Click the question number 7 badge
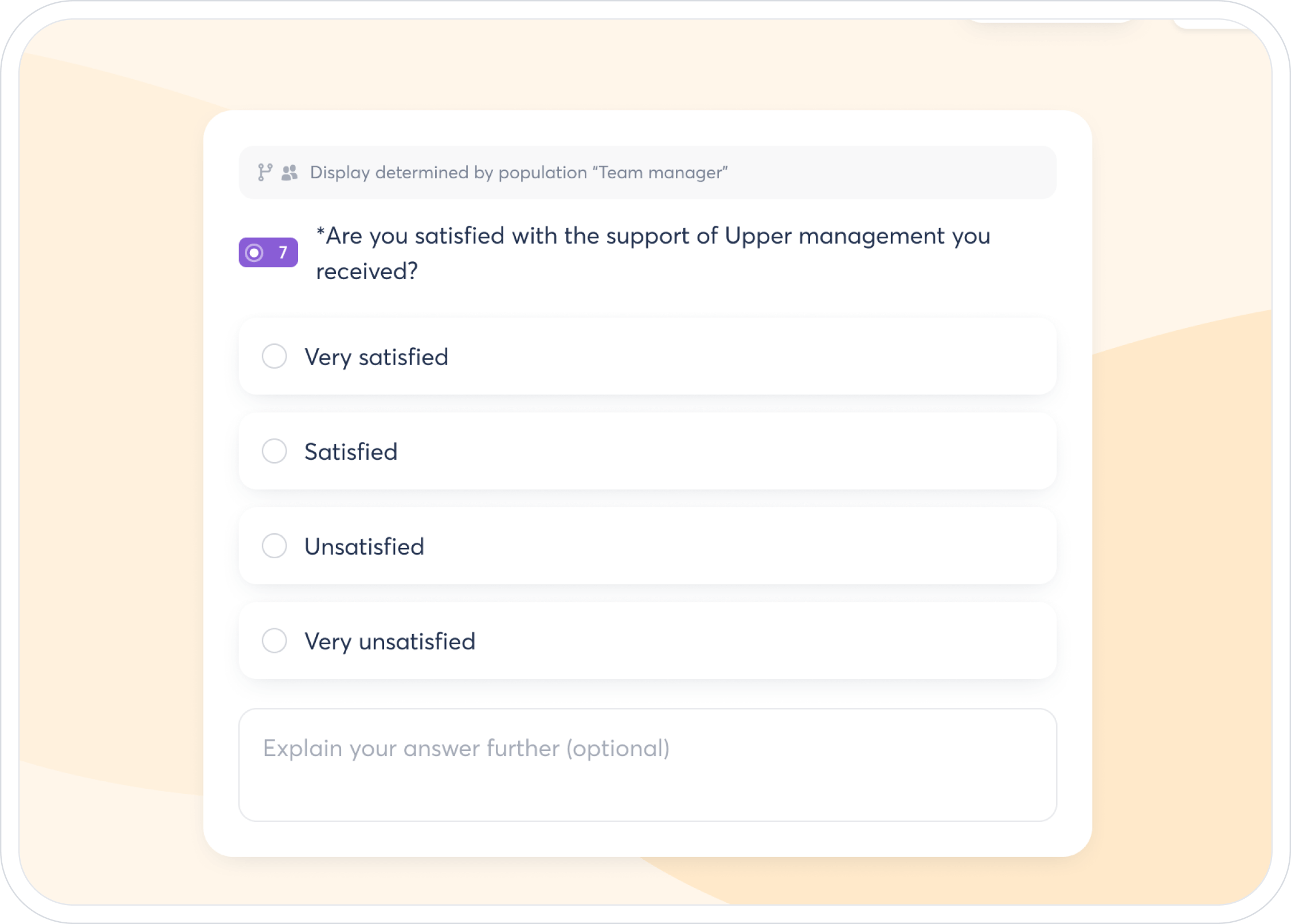This screenshot has width=1291, height=924. 282,253
